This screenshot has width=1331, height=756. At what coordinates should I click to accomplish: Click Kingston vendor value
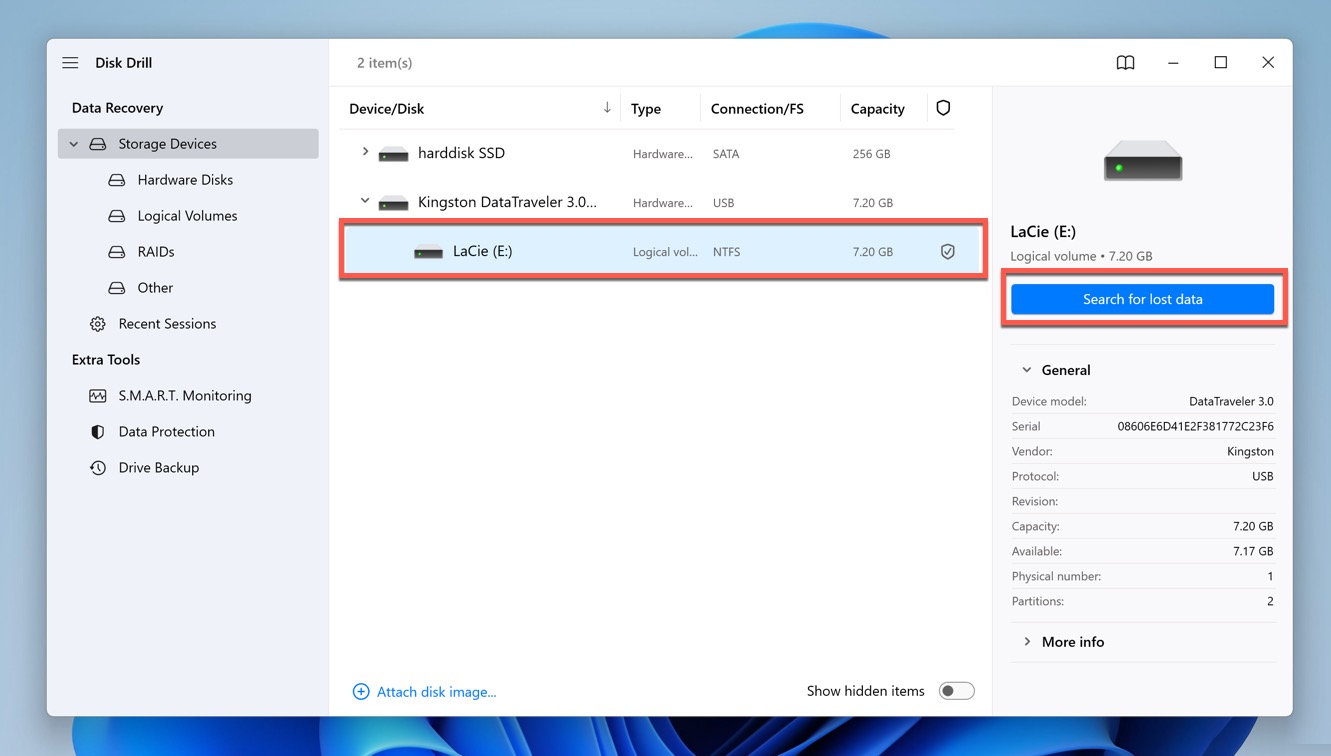(1250, 451)
